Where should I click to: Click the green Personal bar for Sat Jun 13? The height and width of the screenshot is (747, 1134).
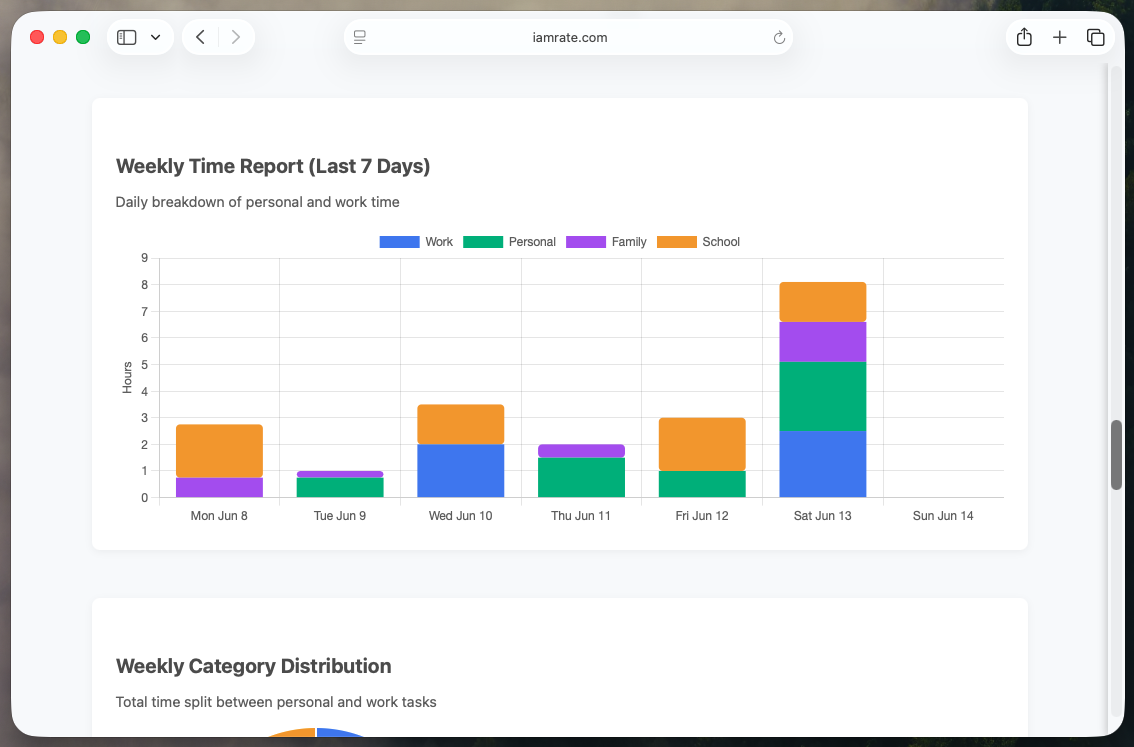pyautogui.click(x=823, y=396)
